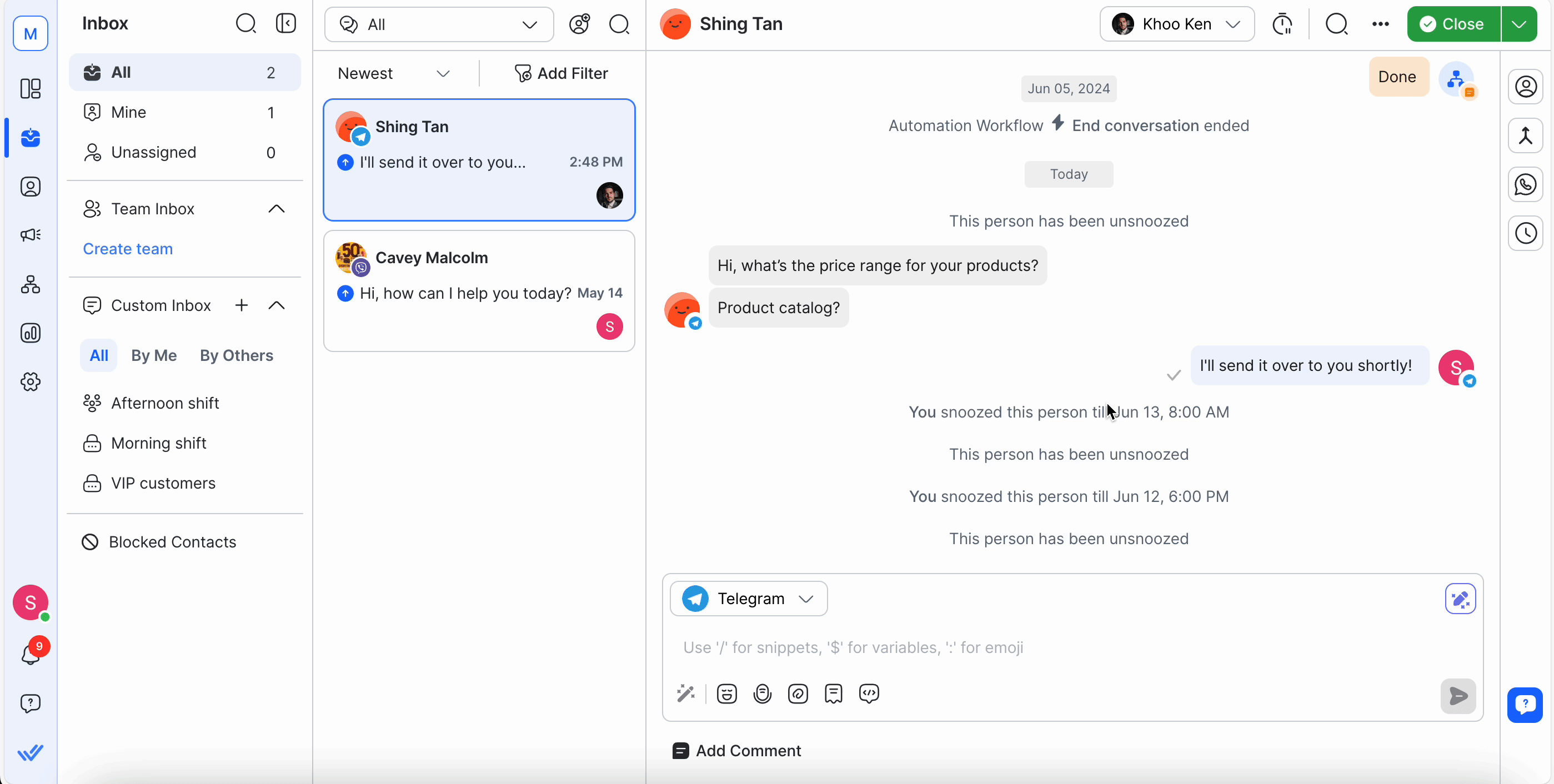Viewport: 1554px width, 784px height.
Task: Switch to the By Me tab
Action: (x=154, y=355)
